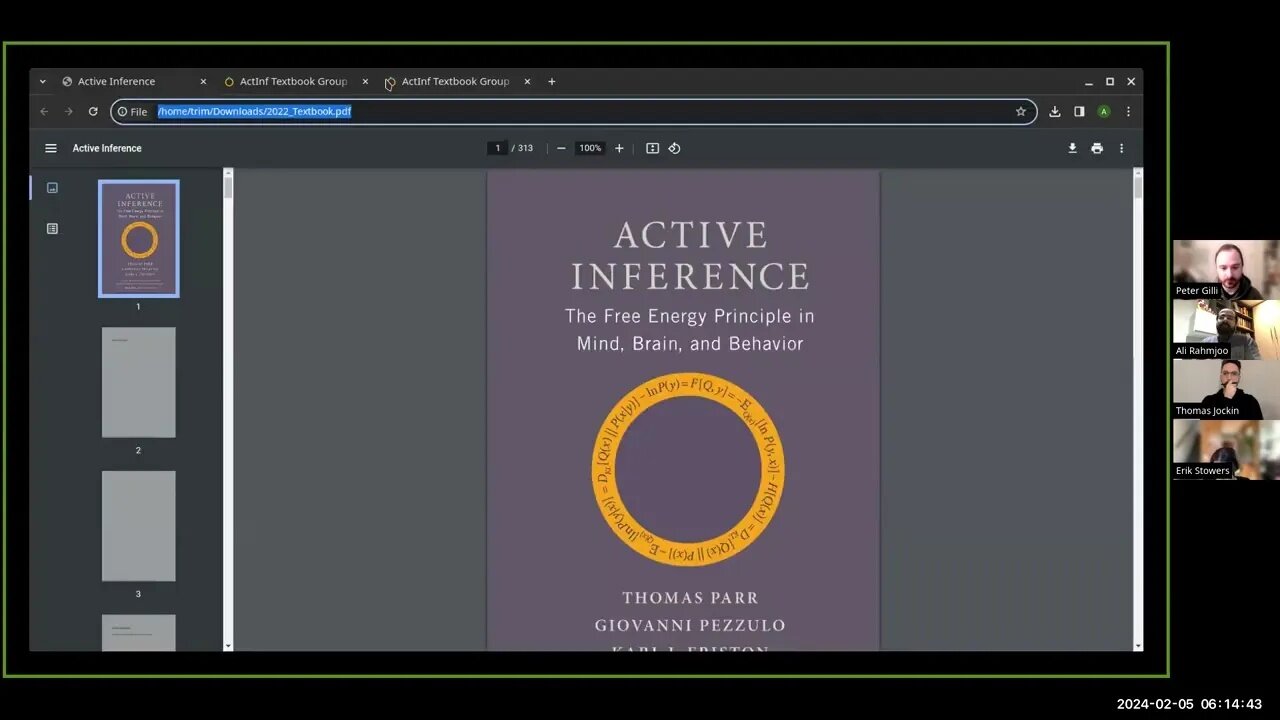This screenshot has width=1280, height=720.
Task: Open the browser side panel
Action: click(1079, 111)
